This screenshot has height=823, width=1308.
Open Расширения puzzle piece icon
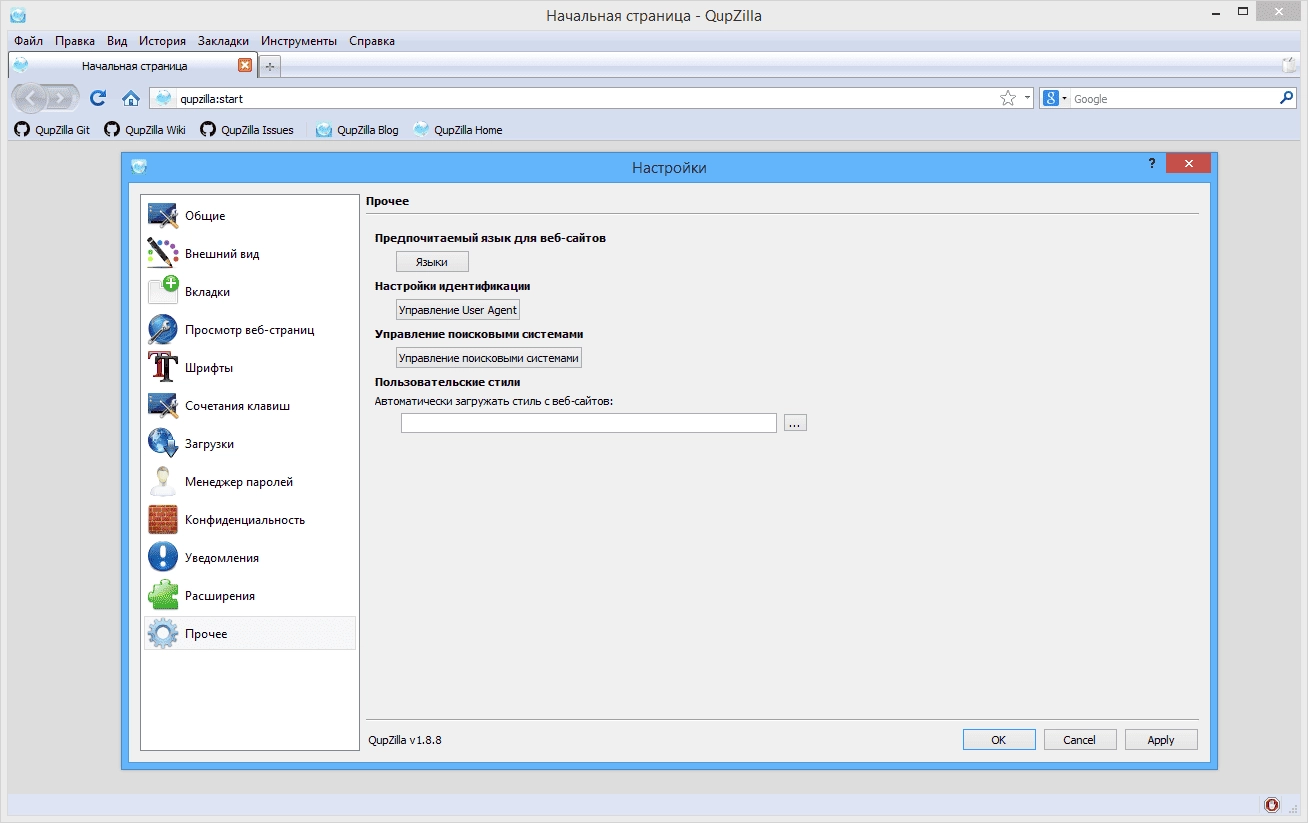162,596
